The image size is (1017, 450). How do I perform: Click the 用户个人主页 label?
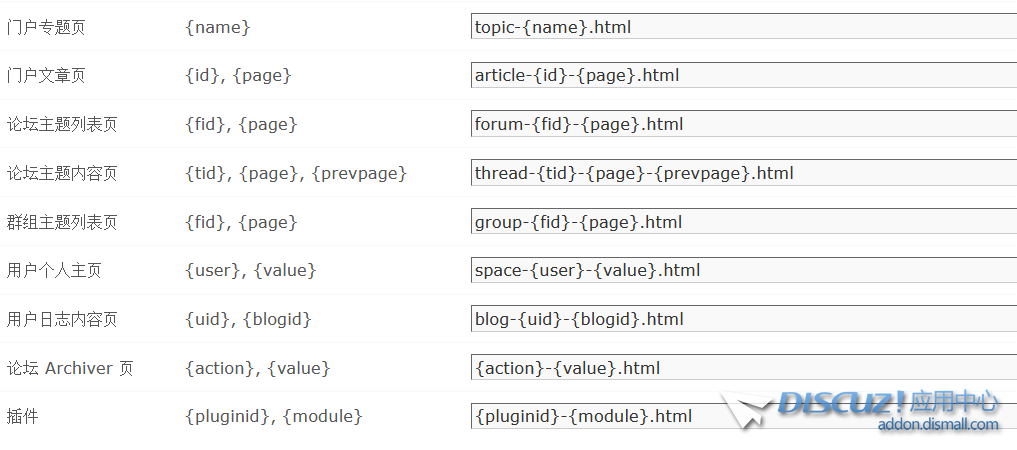point(54,270)
